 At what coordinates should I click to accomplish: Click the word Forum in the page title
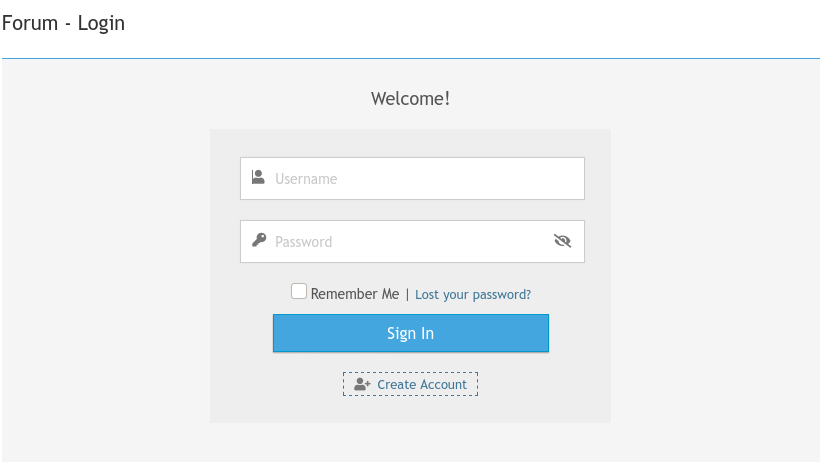point(30,23)
